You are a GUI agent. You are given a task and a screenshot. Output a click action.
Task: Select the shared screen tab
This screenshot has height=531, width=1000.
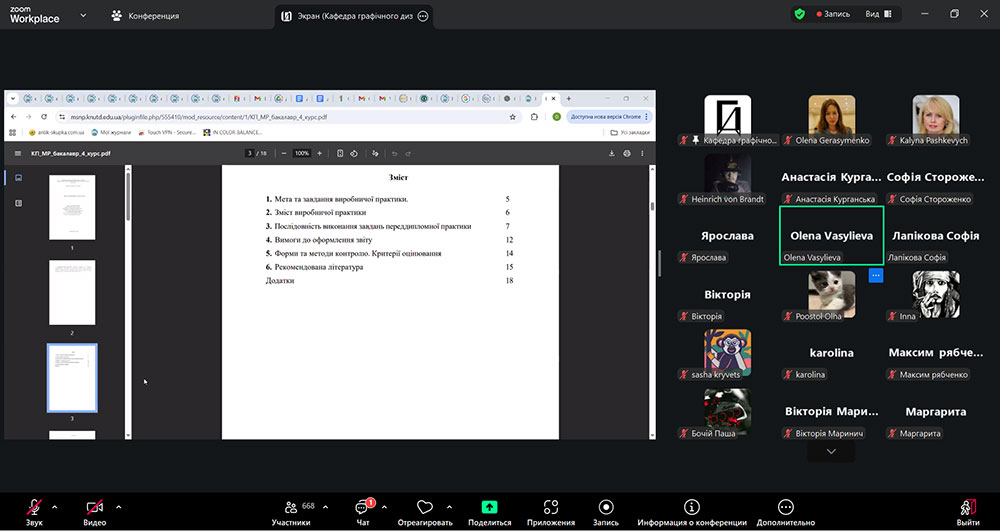[355, 16]
